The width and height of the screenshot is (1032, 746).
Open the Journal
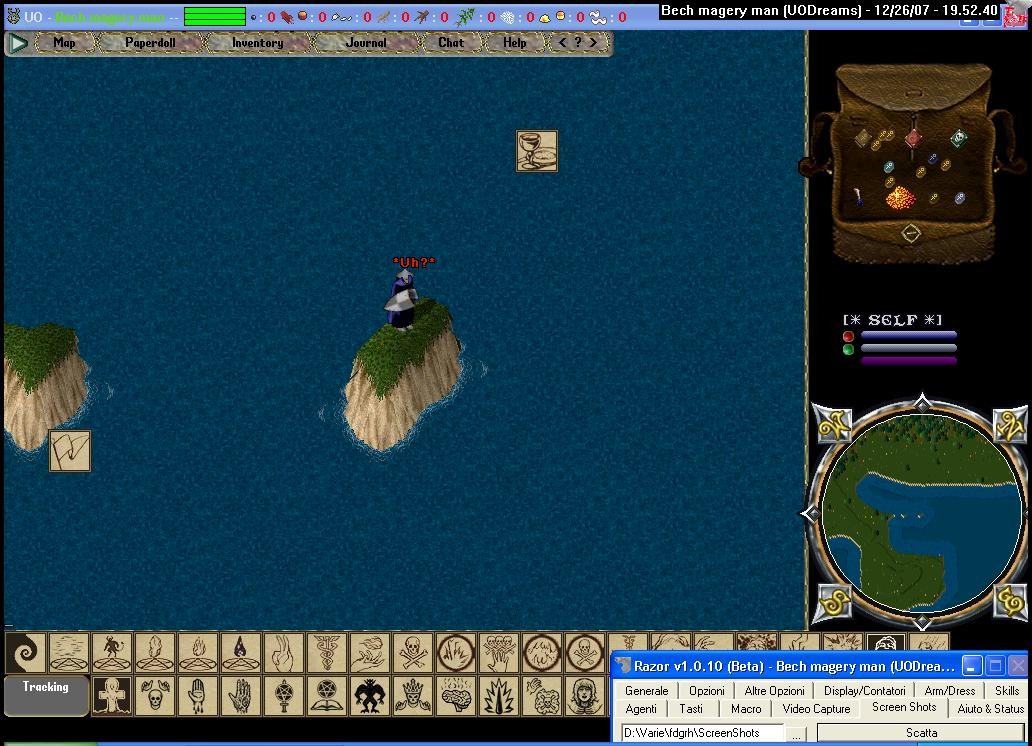[x=366, y=43]
